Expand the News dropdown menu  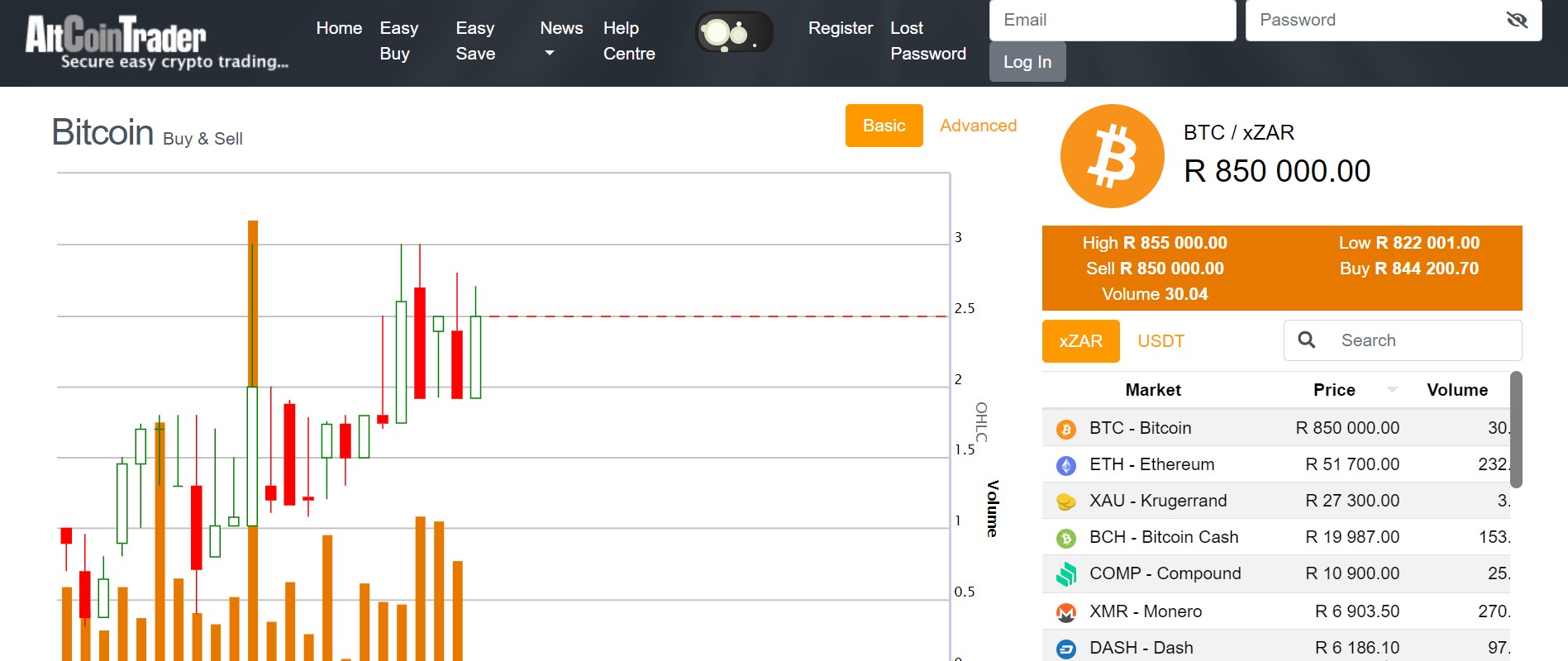tap(560, 40)
